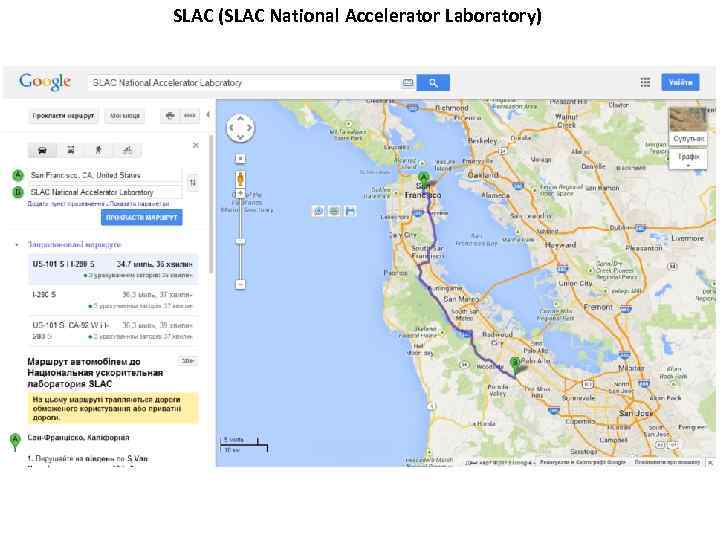Open the 'Трафік' layers dropdown

[688, 159]
